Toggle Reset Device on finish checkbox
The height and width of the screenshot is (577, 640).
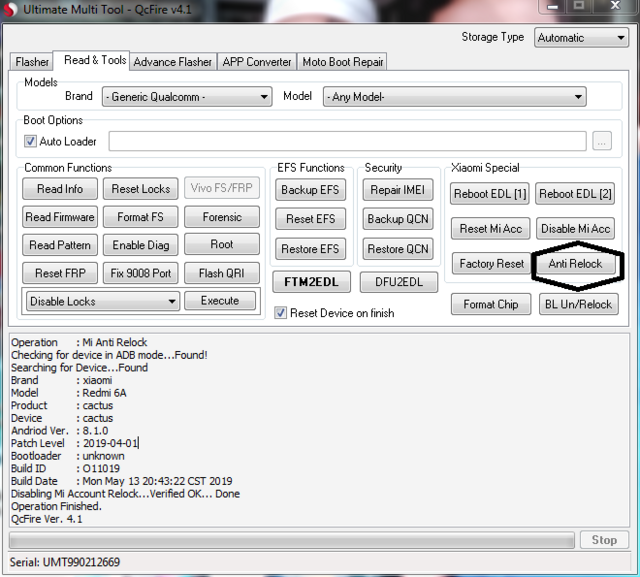280,313
